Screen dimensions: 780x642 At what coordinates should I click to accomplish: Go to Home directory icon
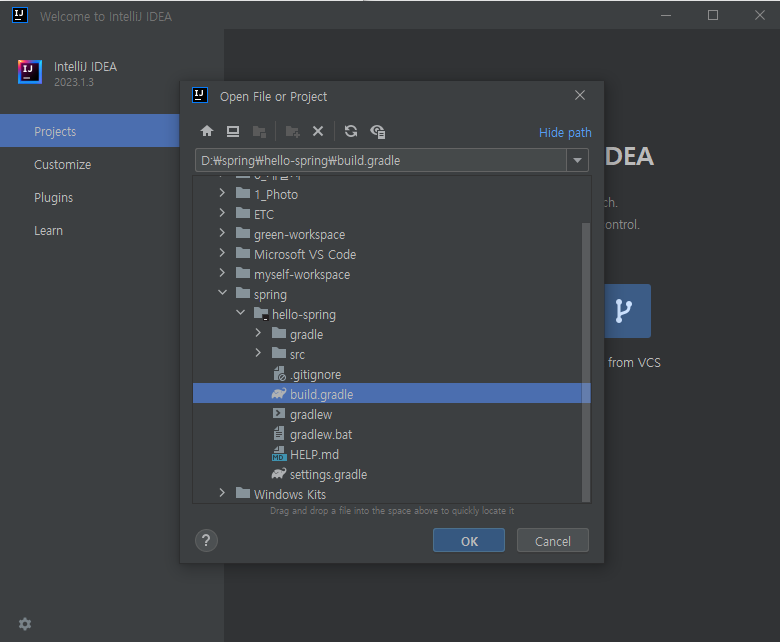[207, 131]
